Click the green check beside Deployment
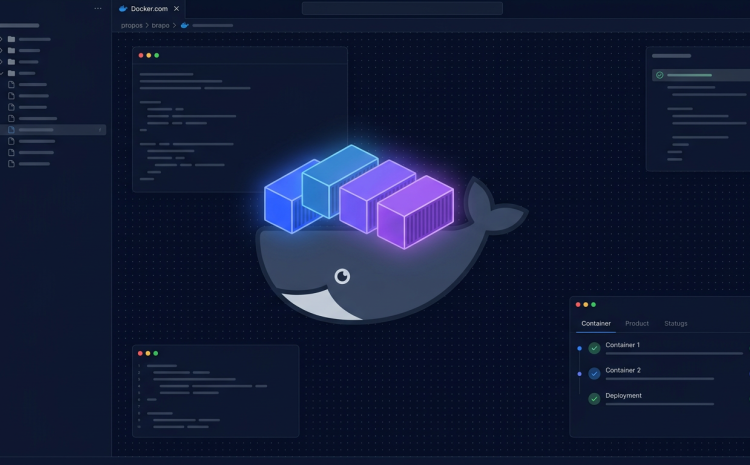Image resolution: width=750 pixels, height=465 pixels. tap(594, 399)
